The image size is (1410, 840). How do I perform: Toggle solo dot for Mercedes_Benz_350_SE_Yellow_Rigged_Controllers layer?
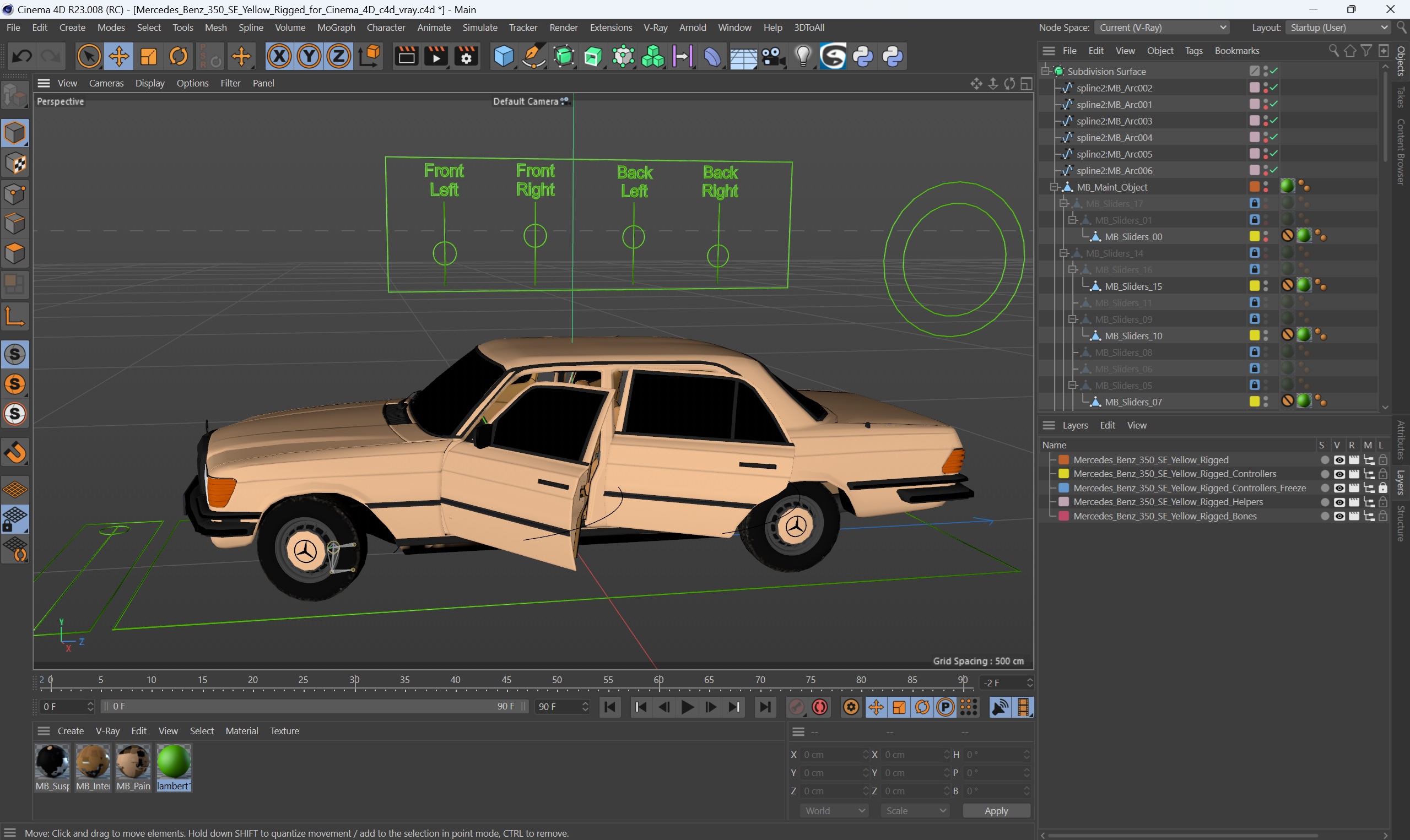click(x=1325, y=474)
